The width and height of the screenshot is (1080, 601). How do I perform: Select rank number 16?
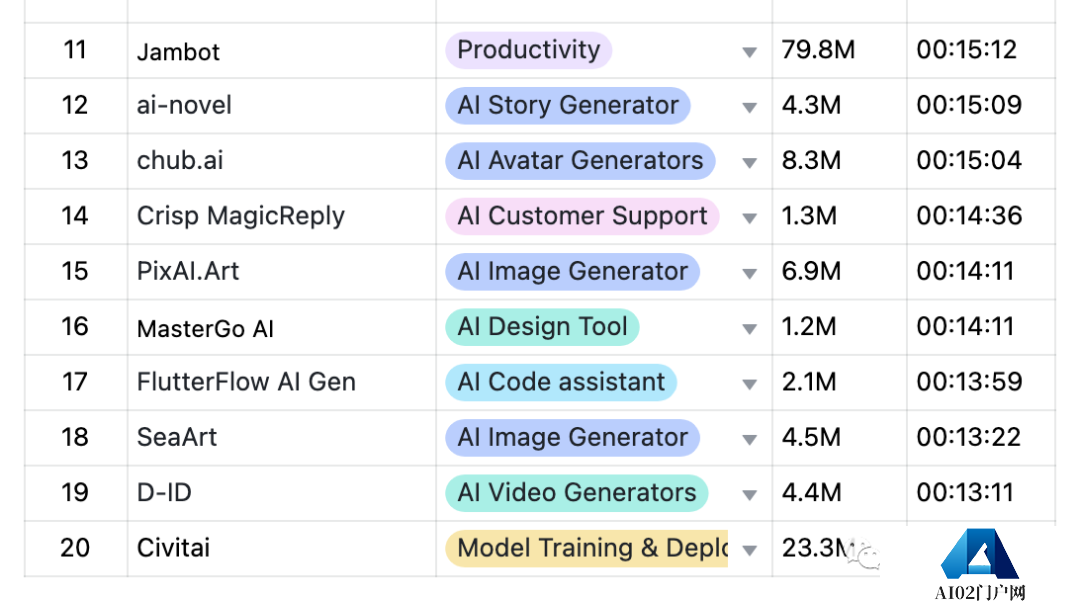(75, 326)
